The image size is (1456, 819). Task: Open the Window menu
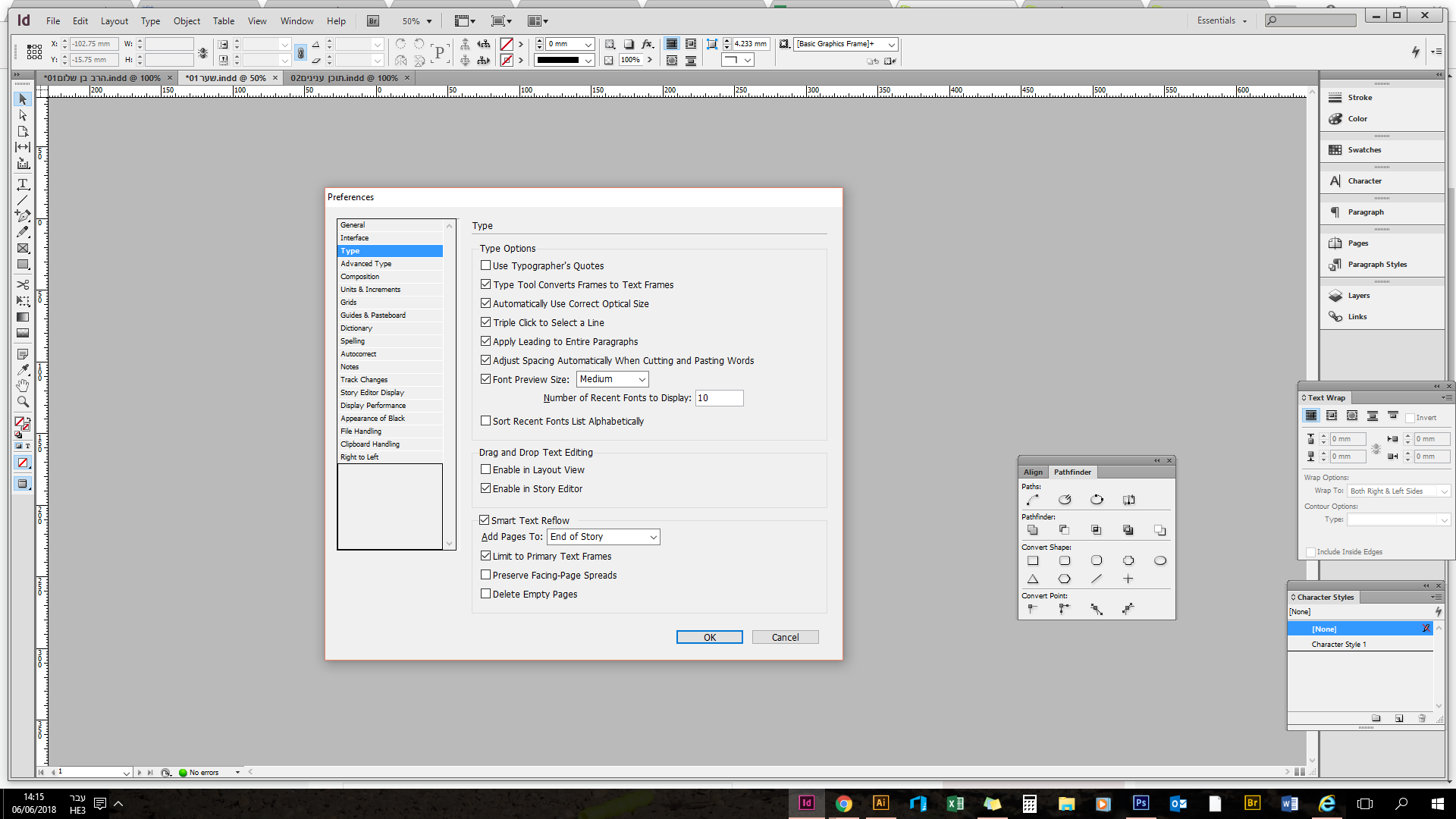point(297,21)
